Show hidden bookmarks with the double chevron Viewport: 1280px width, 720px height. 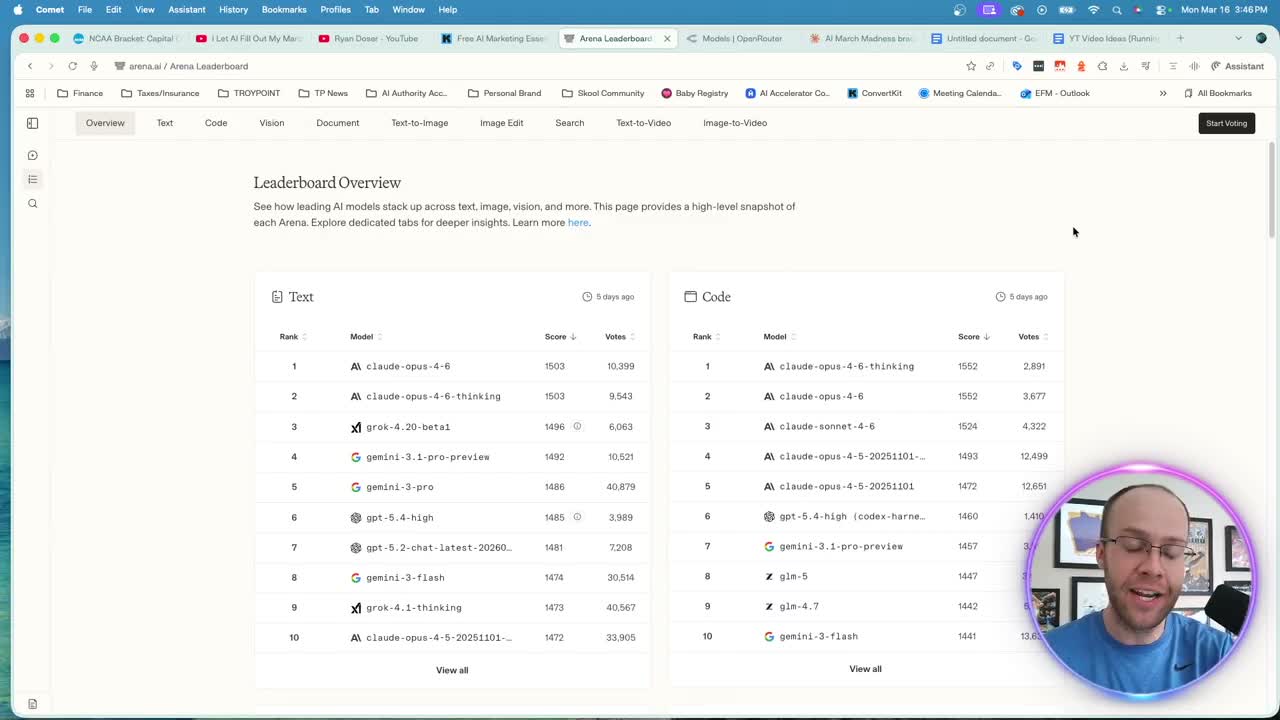tap(1163, 93)
